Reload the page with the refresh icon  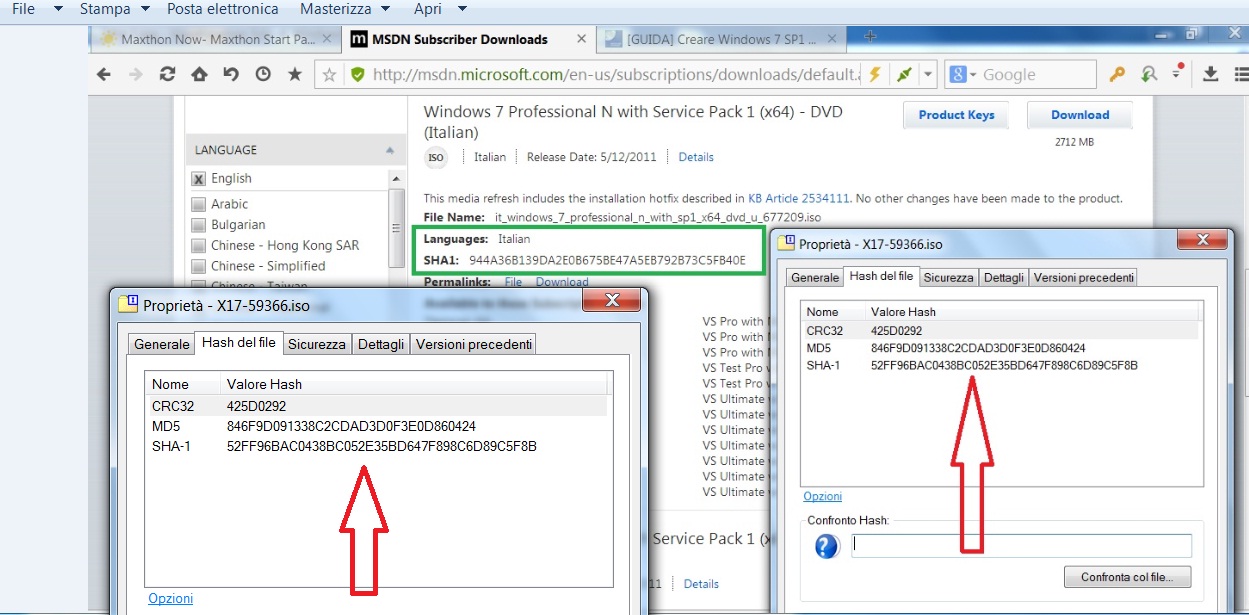coord(167,74)
